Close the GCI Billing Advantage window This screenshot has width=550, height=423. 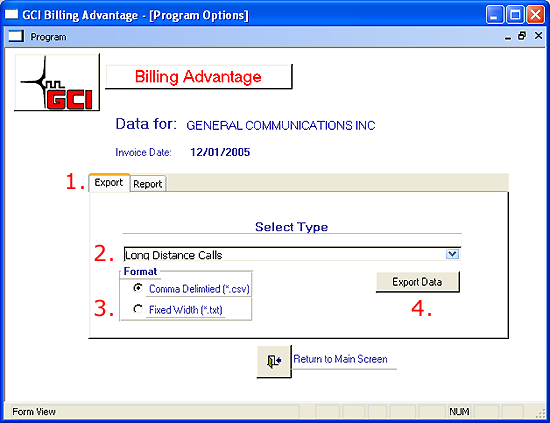point(536,15)
